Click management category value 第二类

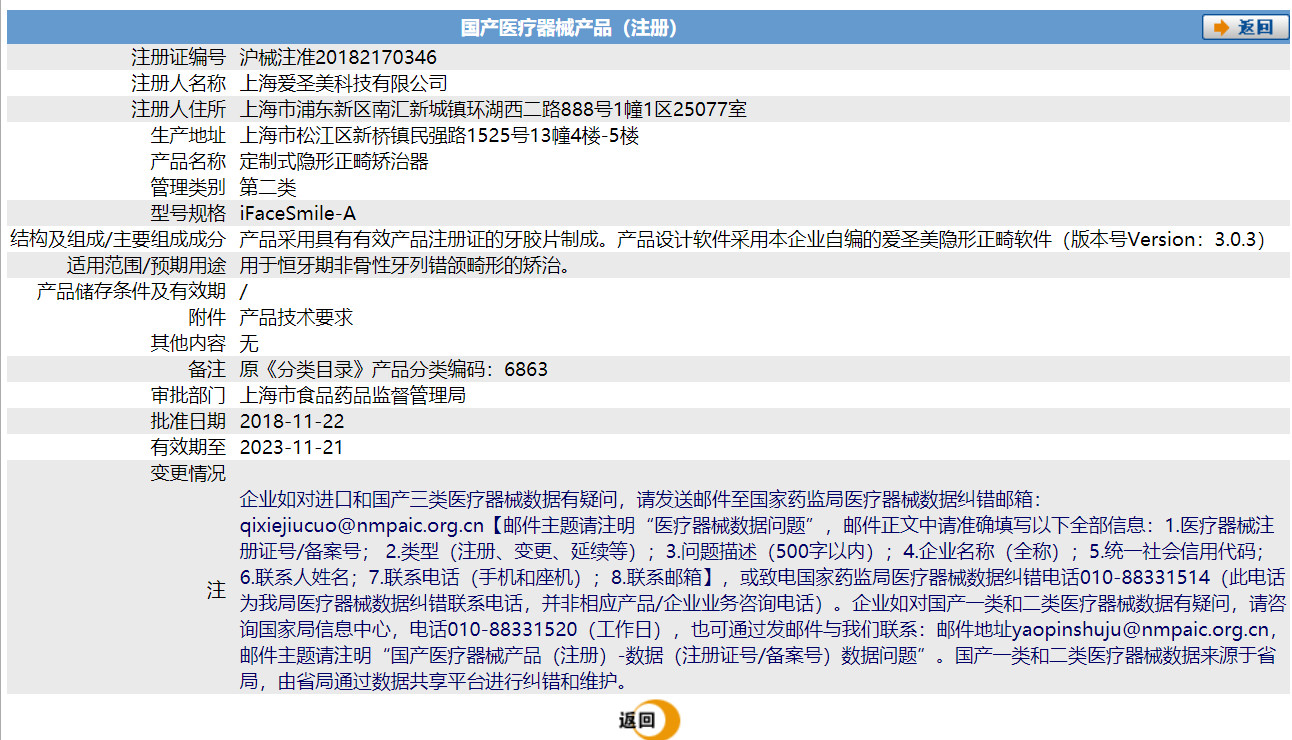click(x=268, y=188)
